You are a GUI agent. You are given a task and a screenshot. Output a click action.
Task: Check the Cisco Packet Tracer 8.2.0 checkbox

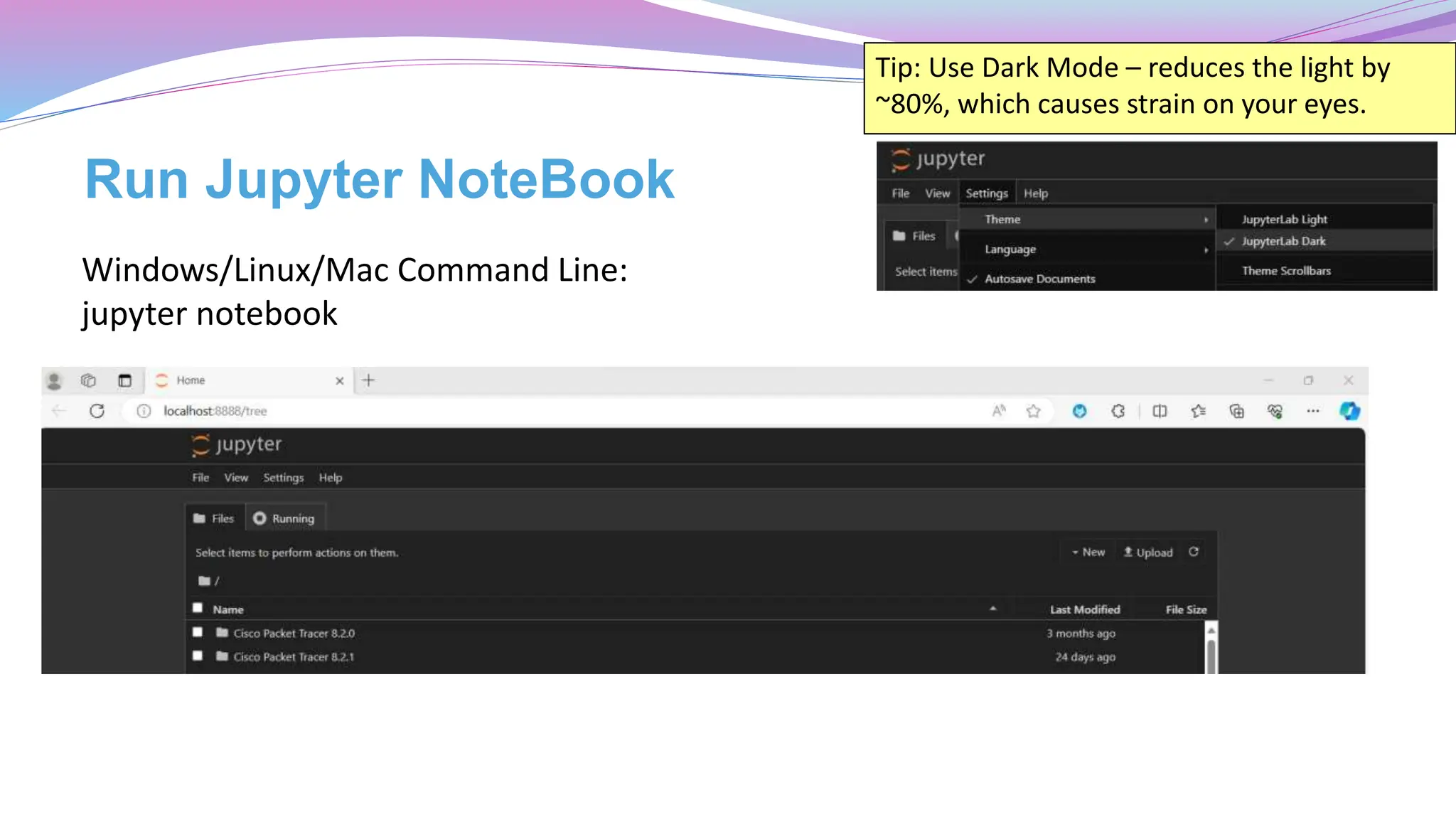(x=198, y=632)
